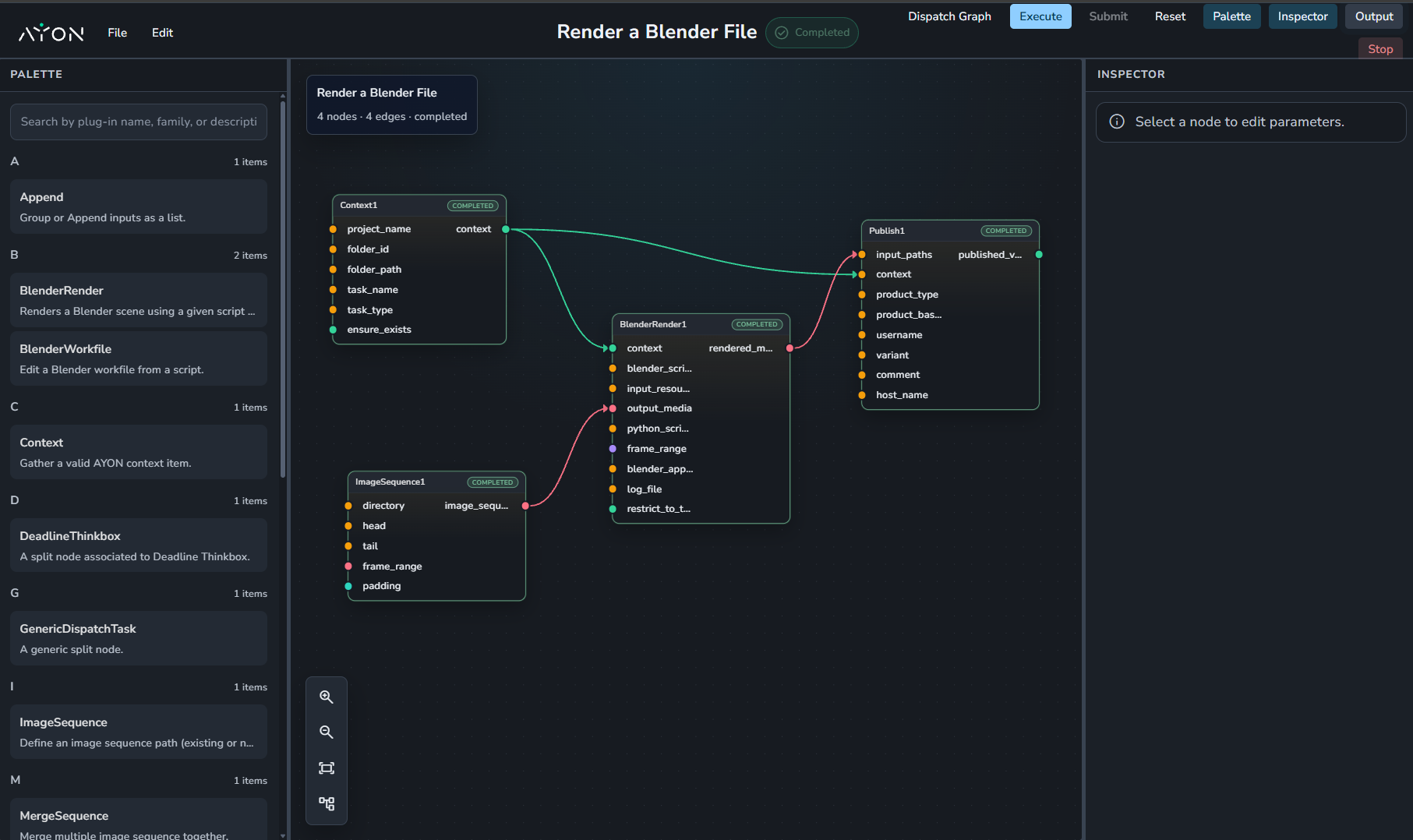Select the Publish1 node header
This screenshot has height=840, width=1413.
(950, 231)
